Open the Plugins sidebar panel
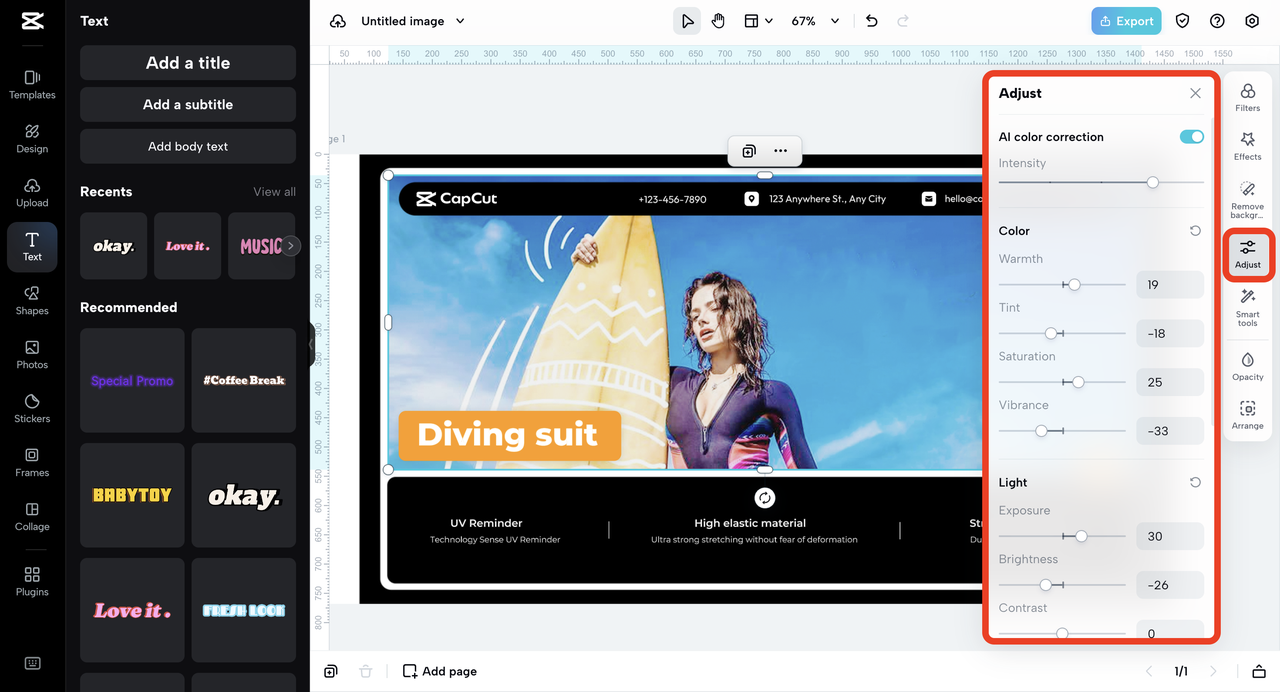The height and width of the screenshot is (692, 1280). (32, 581)
